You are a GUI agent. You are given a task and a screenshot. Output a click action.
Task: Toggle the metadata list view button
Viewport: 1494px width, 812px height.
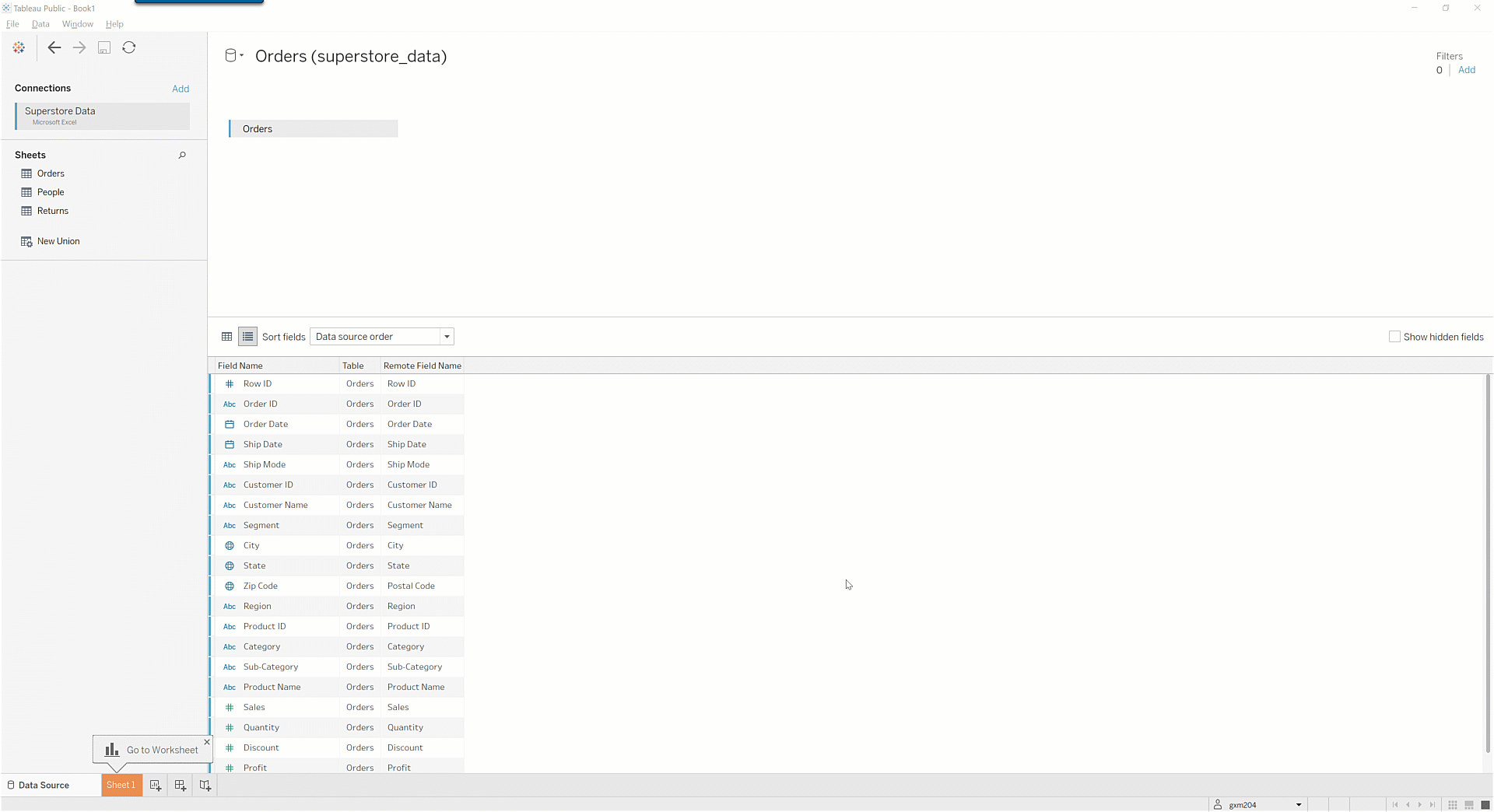coord(247,337)
